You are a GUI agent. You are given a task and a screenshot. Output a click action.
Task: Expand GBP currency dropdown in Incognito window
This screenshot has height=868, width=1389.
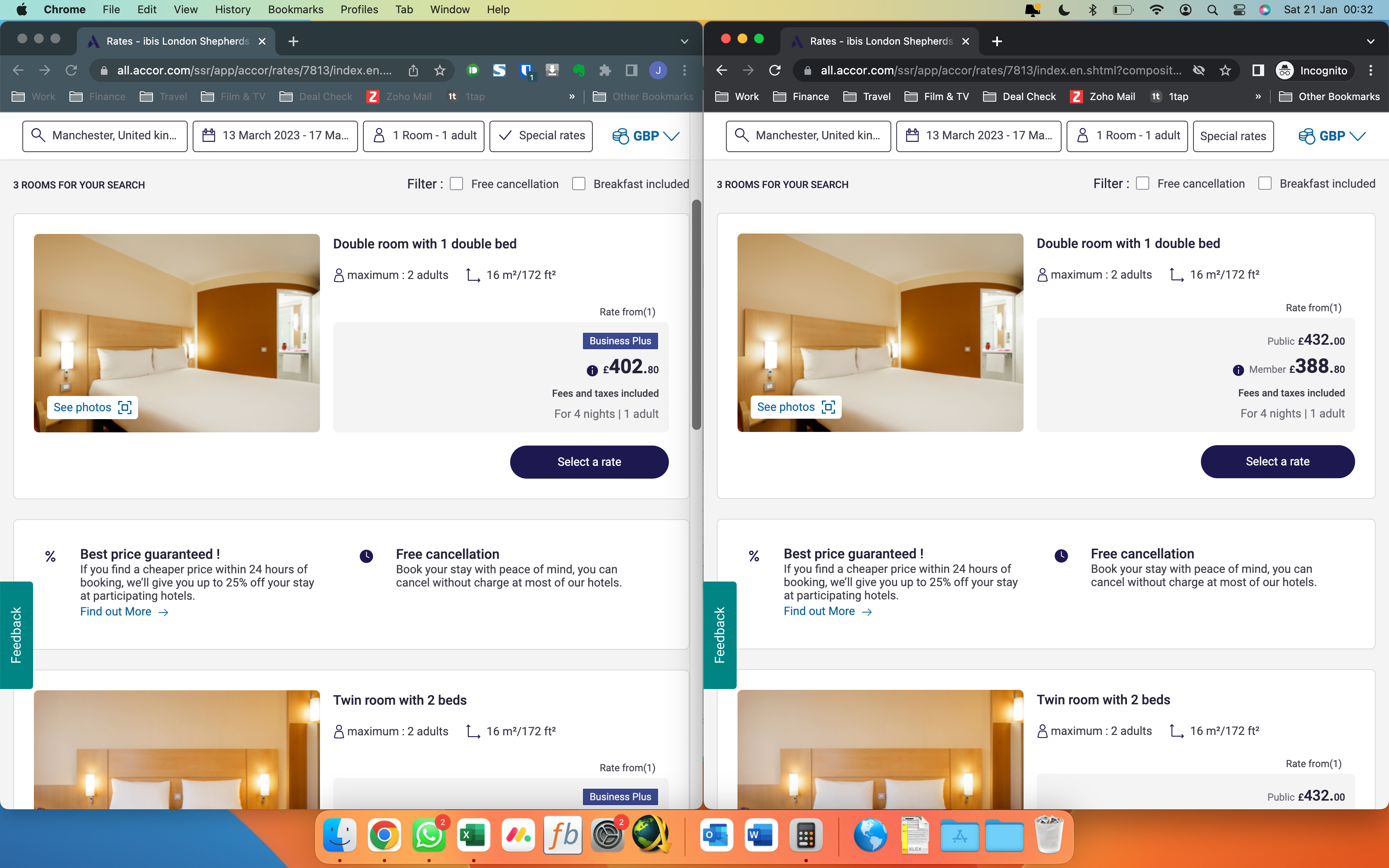pyautogui.click(x=1332, y=136)
